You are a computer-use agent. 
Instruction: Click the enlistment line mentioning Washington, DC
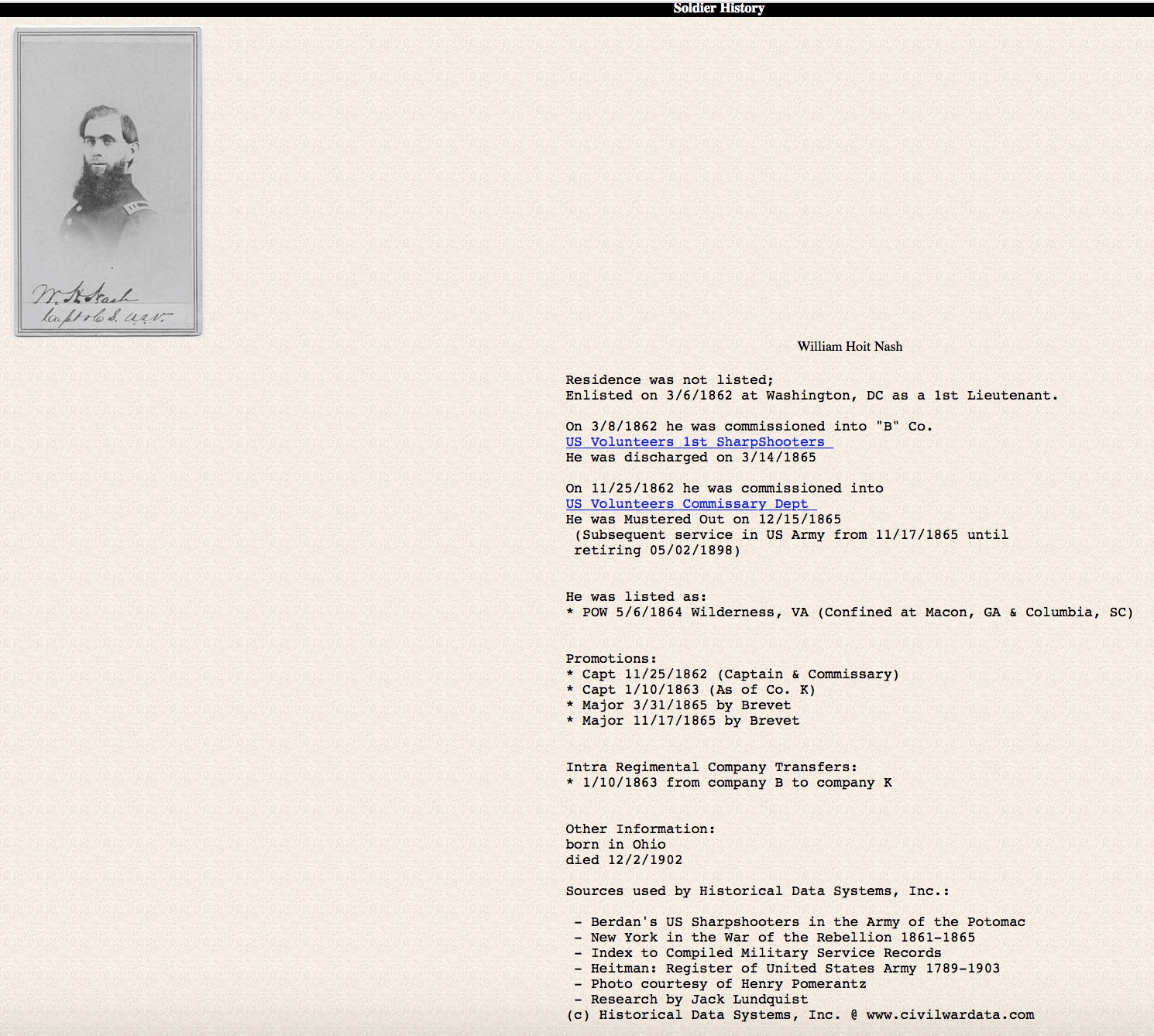pos(811,396)
